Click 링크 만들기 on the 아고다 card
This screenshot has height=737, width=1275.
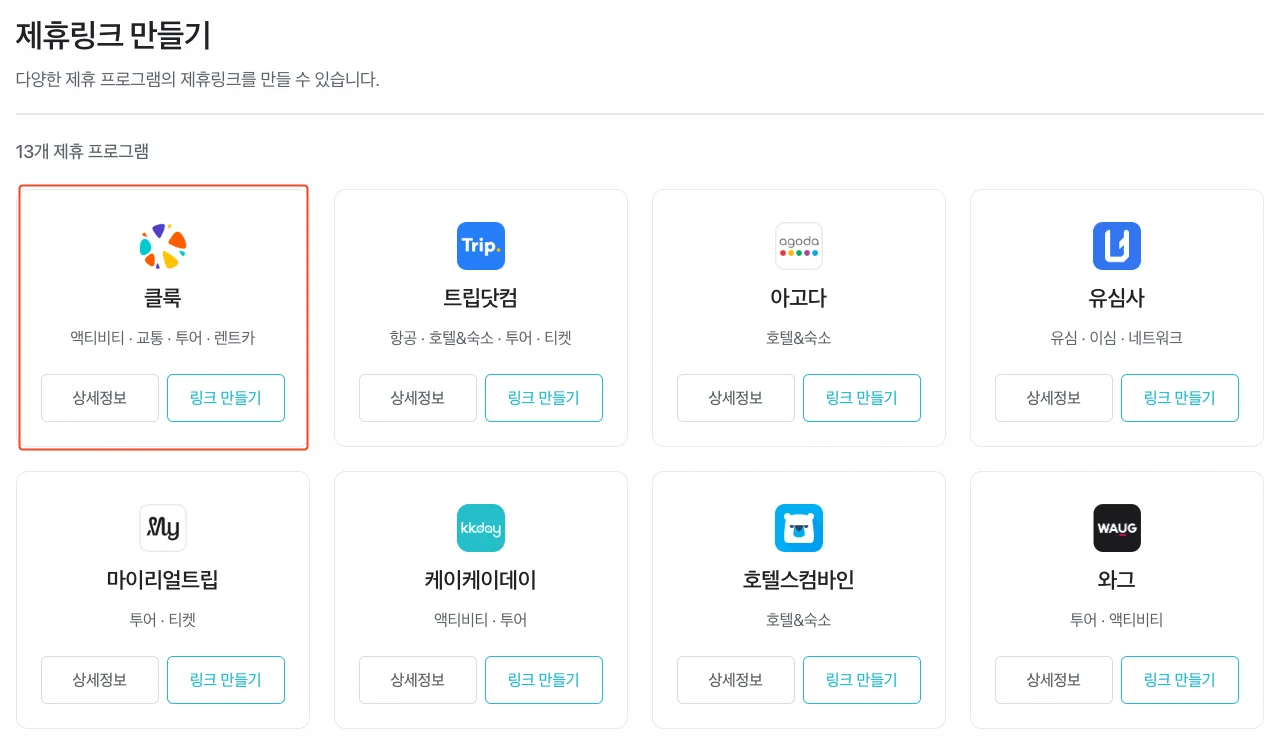(x=862, y=397)
